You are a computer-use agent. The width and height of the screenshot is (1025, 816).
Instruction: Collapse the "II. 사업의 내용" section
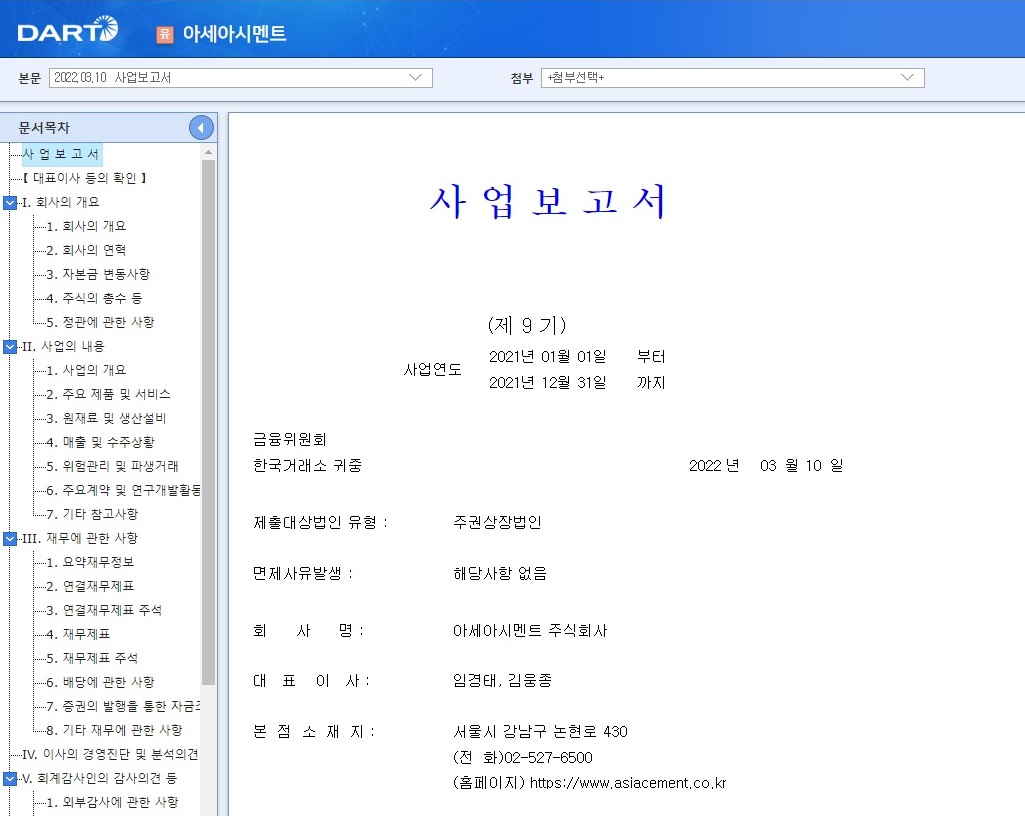pyautogui.click(x=11, y=346)
